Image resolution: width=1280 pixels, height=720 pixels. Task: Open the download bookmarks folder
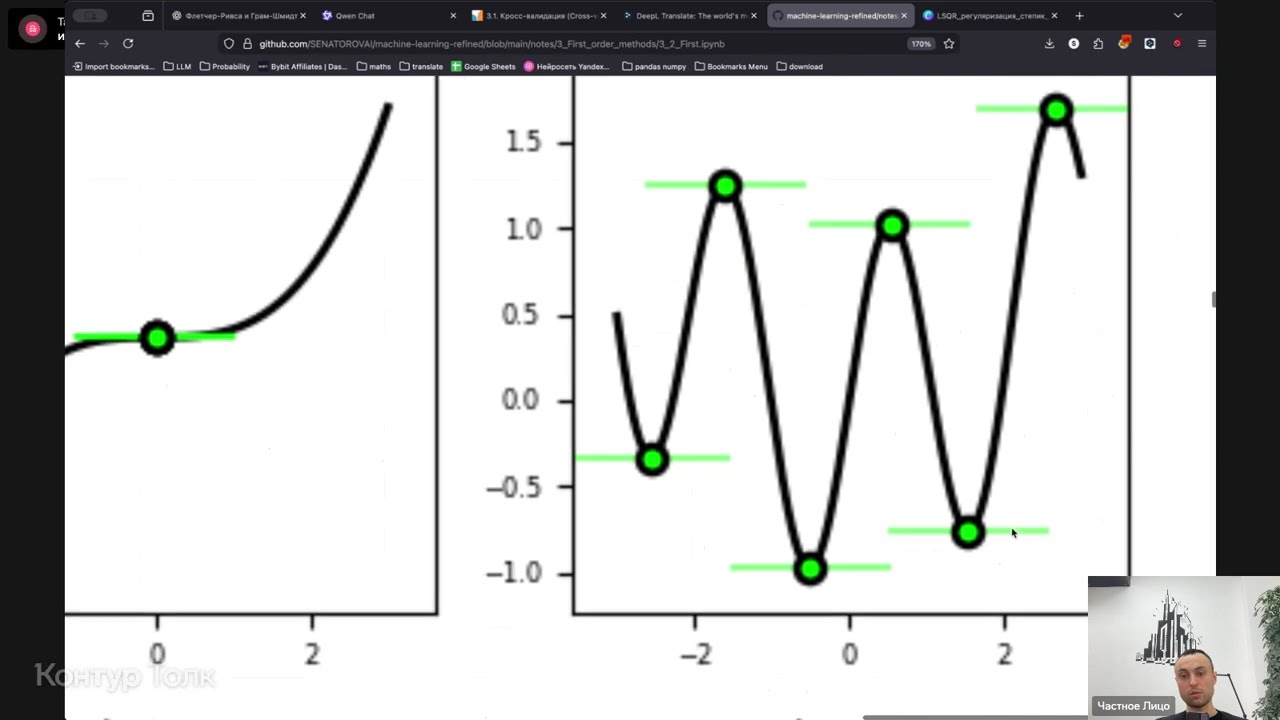(800, 66)
